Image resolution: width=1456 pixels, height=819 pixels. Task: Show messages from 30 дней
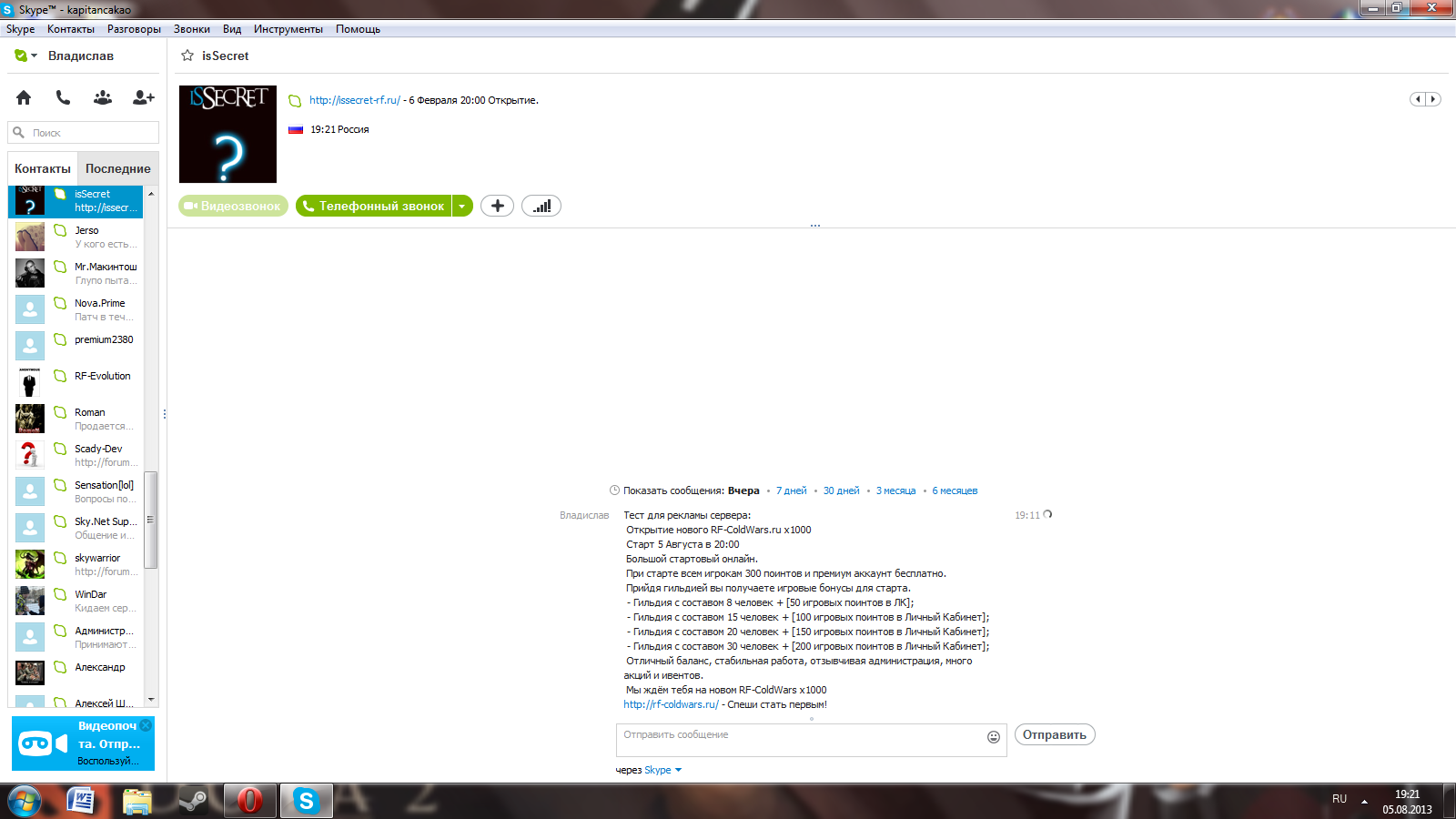(842, 490)
